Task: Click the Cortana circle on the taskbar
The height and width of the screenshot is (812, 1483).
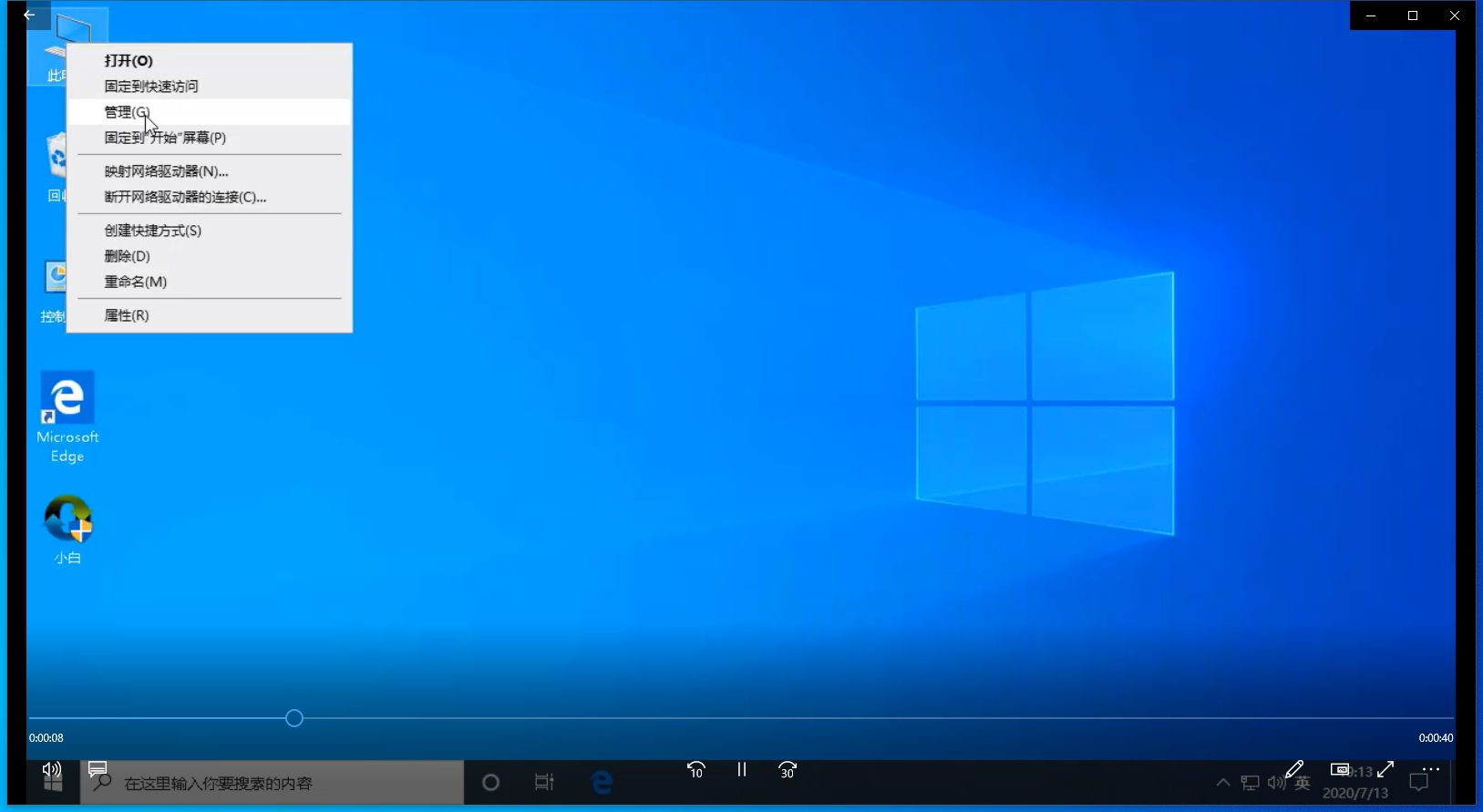Action: tap(490, 782)
